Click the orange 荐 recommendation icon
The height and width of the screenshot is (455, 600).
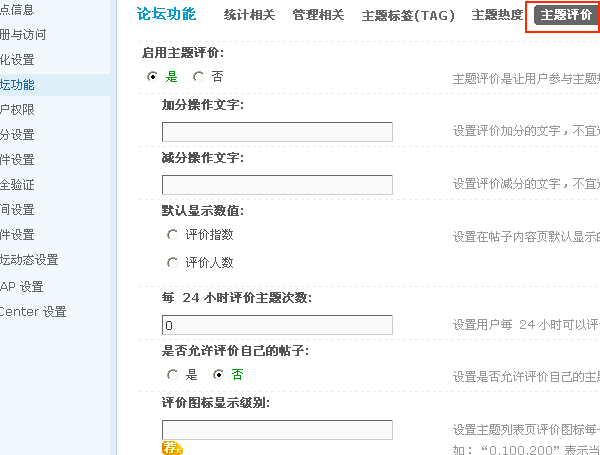[x=172, y=447]
